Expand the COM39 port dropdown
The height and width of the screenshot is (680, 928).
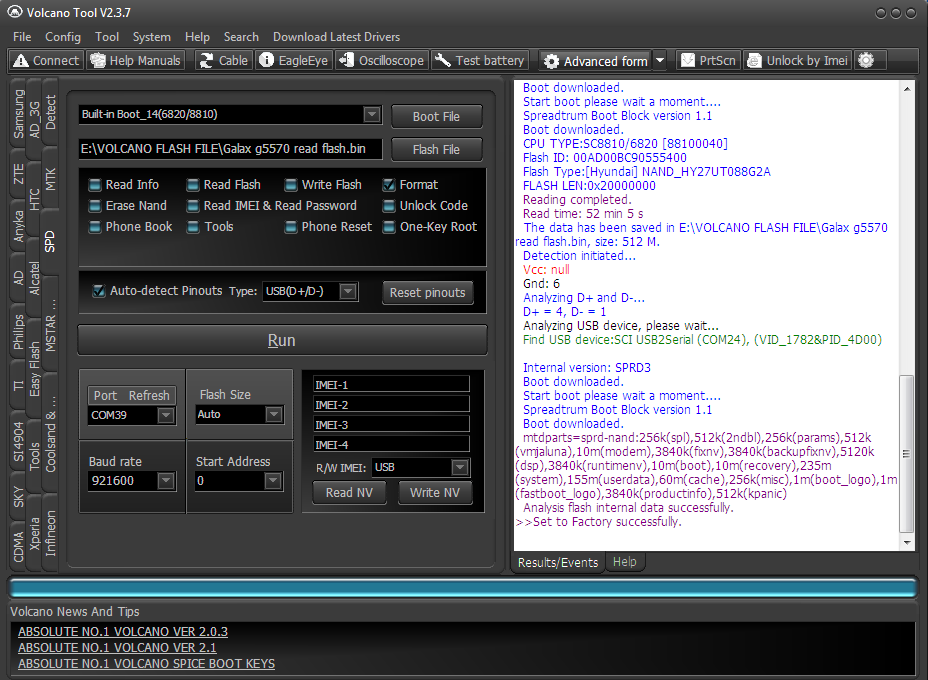pyautogui.click(x=166, y=415)
